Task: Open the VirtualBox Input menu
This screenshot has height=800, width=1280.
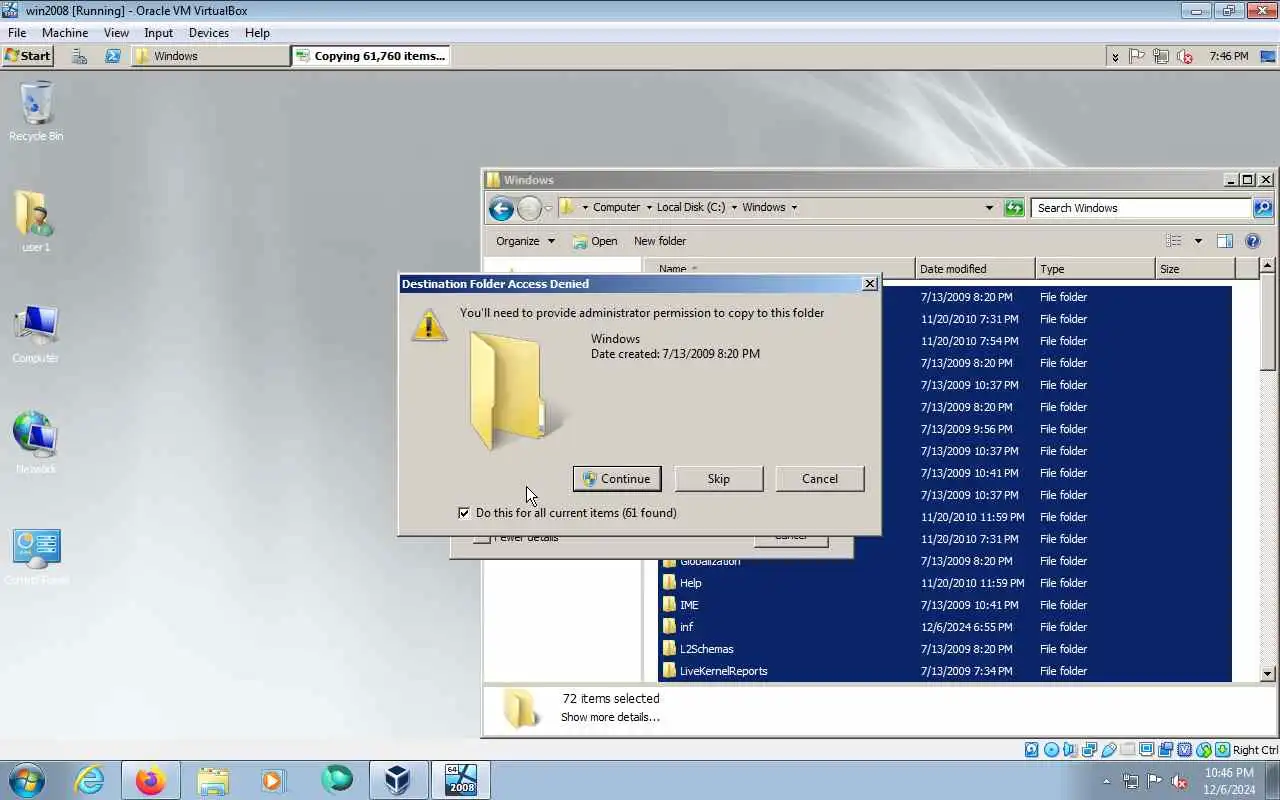Action: 158,33
